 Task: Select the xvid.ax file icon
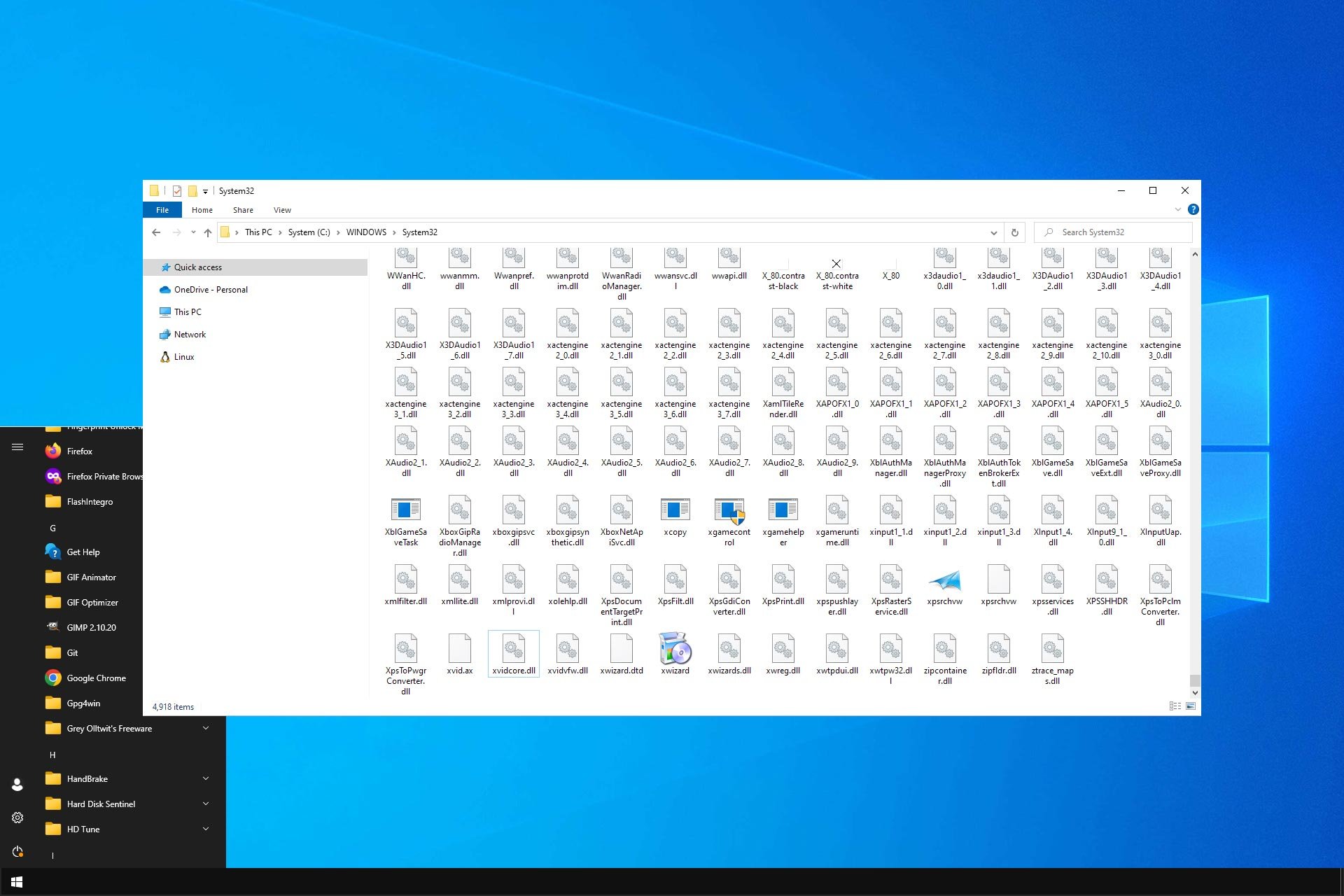tap(460, 648)
